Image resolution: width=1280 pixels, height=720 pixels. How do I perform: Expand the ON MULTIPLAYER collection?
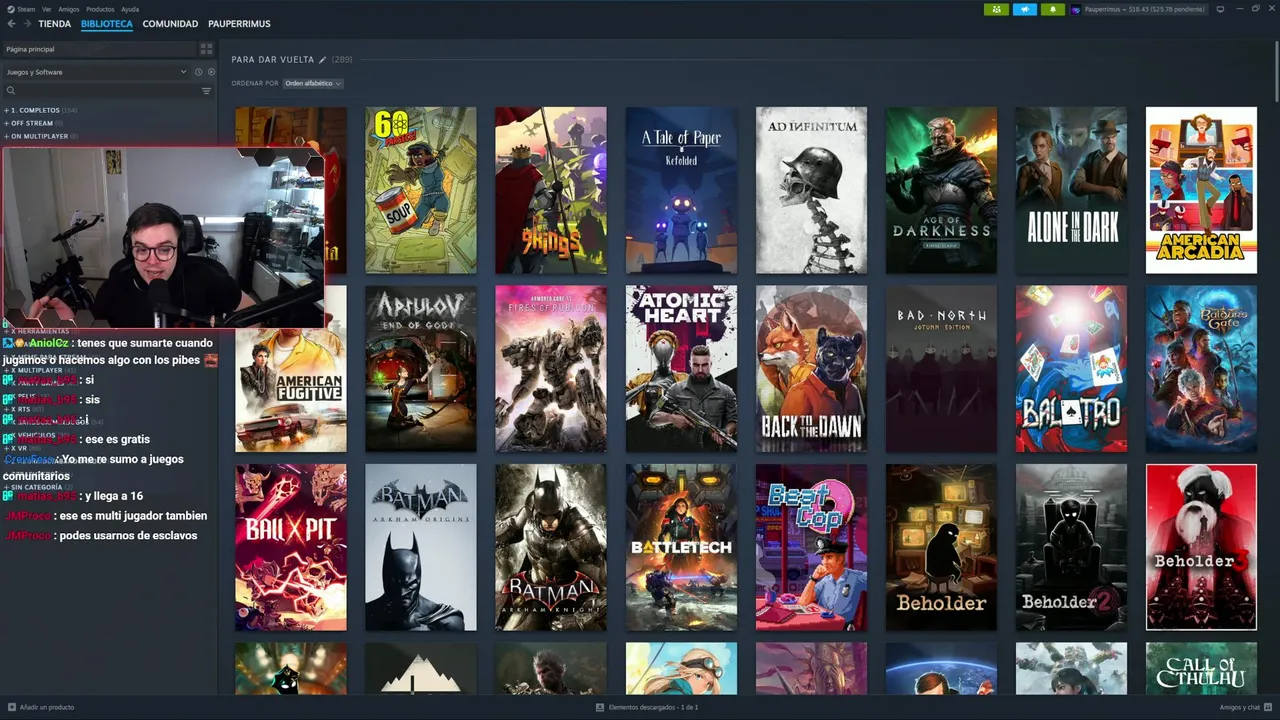[x=42, y=136]
